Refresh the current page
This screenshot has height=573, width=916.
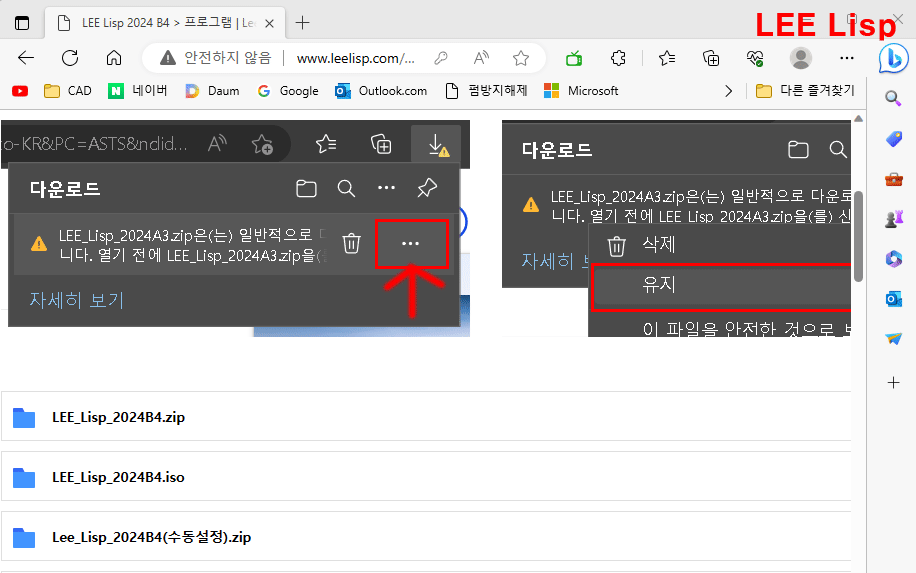70,58
